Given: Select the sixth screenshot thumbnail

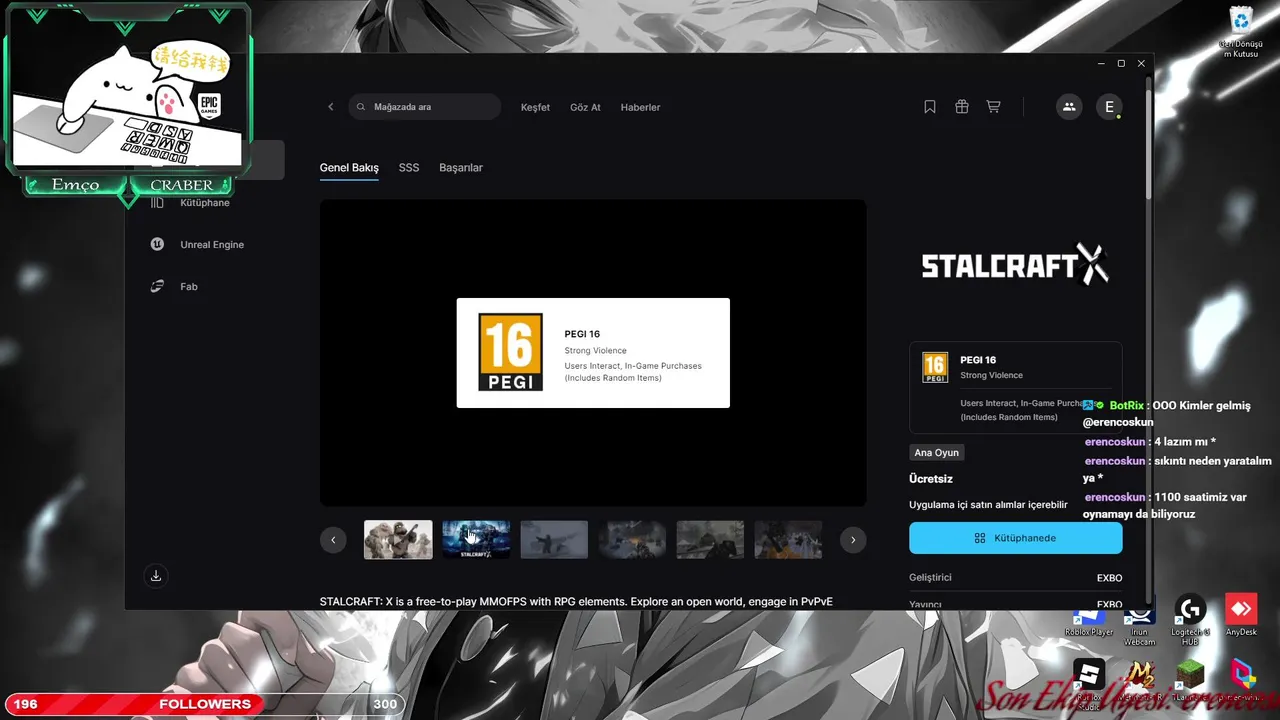Looking at the screenshot, I should coord(788,540).
